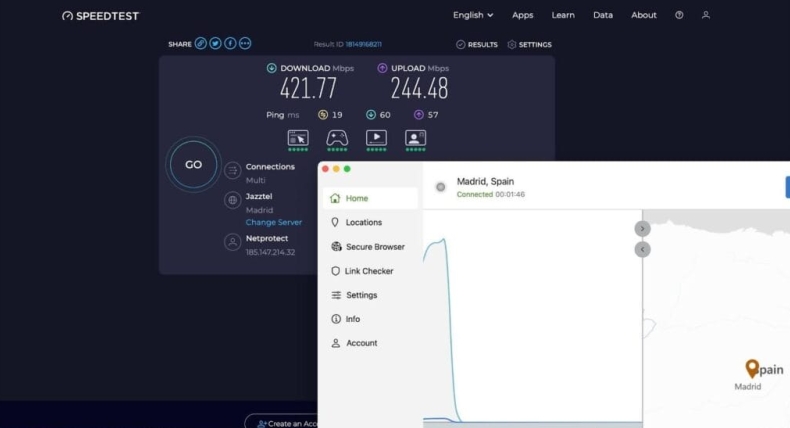Click the upload speed value 244.48
790x428 pixels.
pyautogui.click(x=419, y=89)
